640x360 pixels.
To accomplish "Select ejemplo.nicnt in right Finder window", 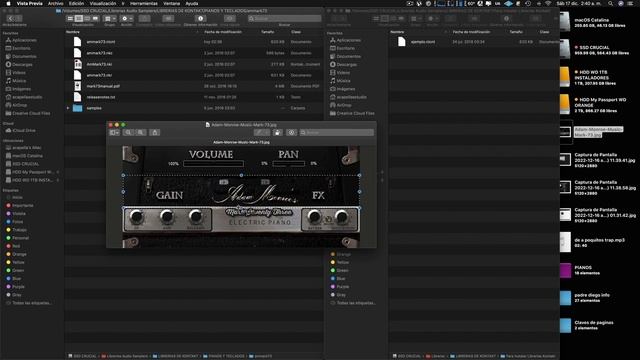I will click(x=423, y=42).
